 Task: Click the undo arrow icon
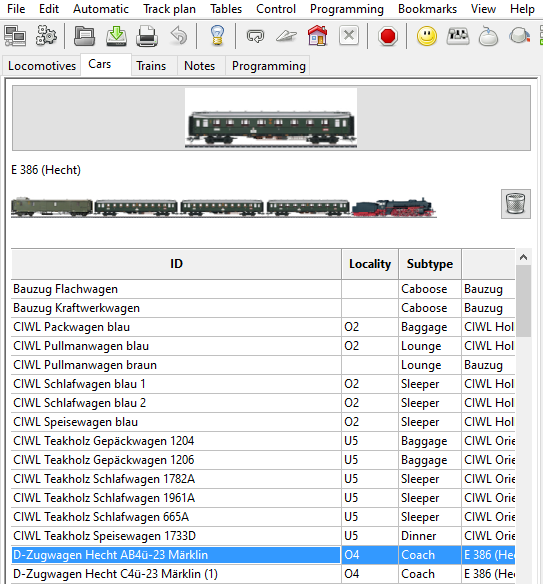click(x=179, y=36)
